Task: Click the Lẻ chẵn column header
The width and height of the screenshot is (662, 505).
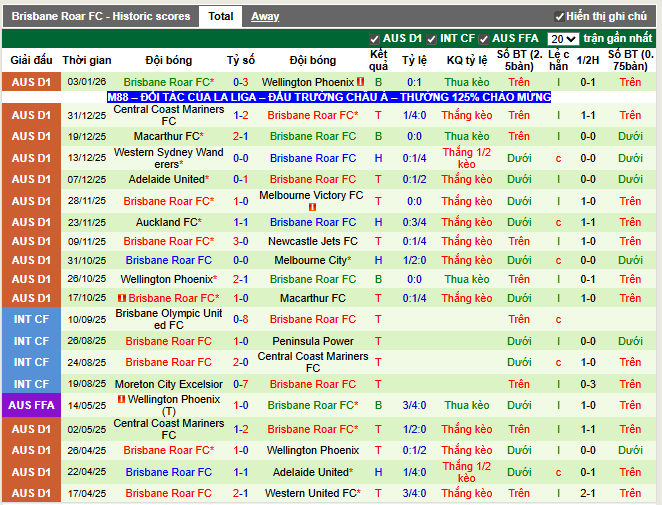Action: 558,60
